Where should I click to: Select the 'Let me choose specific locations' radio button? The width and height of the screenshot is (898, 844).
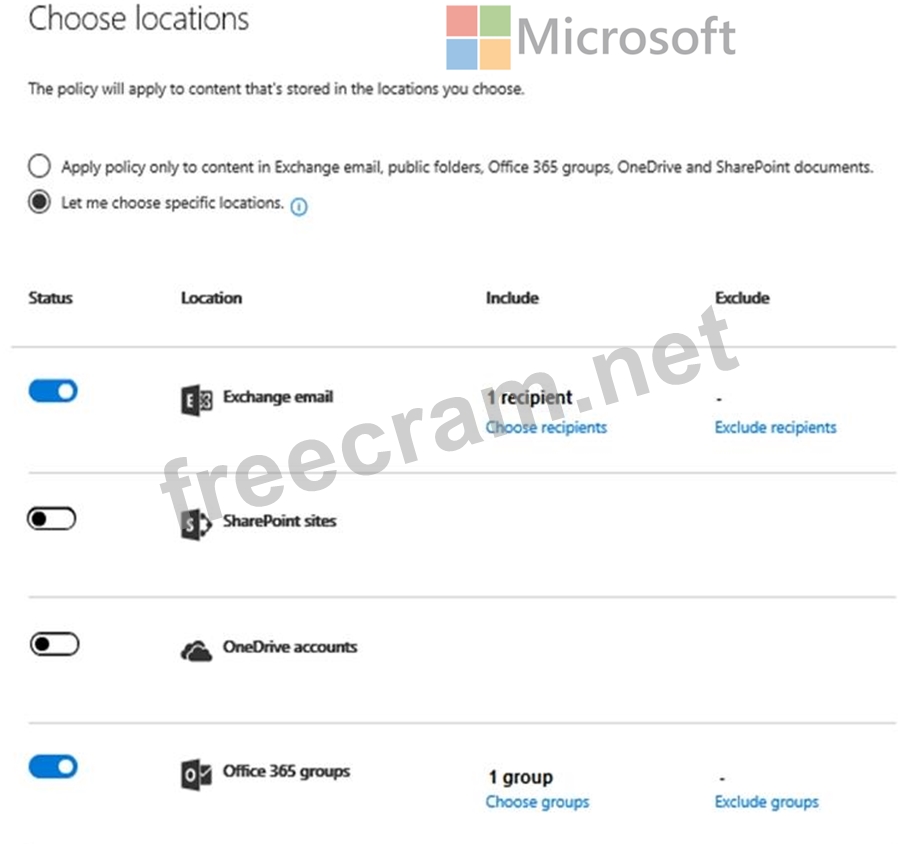click(39, 202)
